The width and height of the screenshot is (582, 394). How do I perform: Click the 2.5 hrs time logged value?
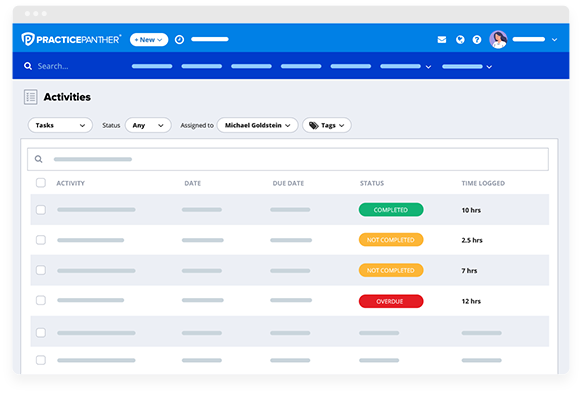point(472,240)
